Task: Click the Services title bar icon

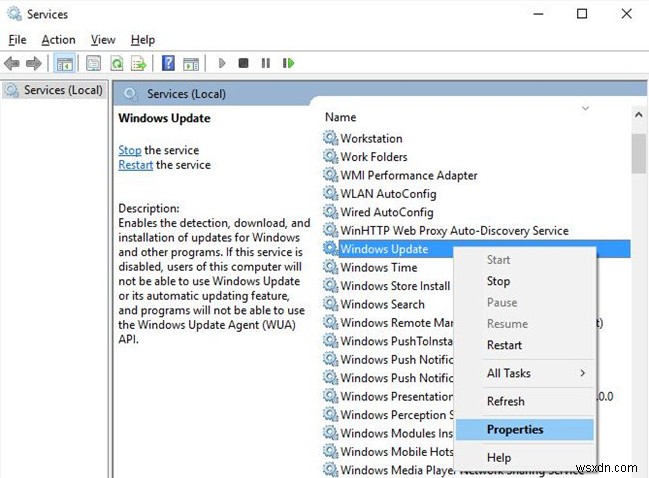Action: click(x=14, y=14)
